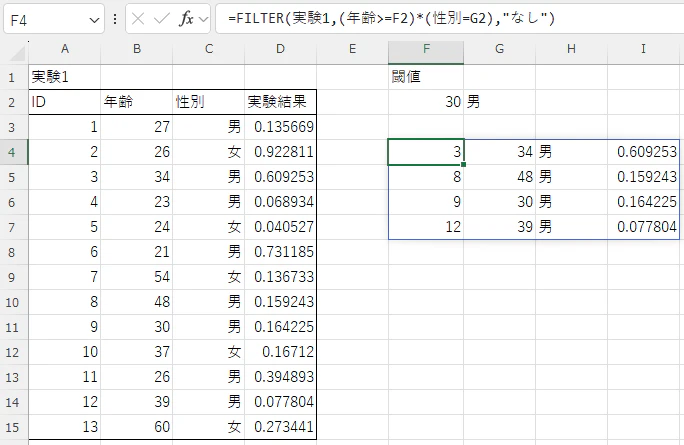This screenshot has width=684, height=445.
Task: Click result cell 0.159243 in column I
Action: point(643,177)
